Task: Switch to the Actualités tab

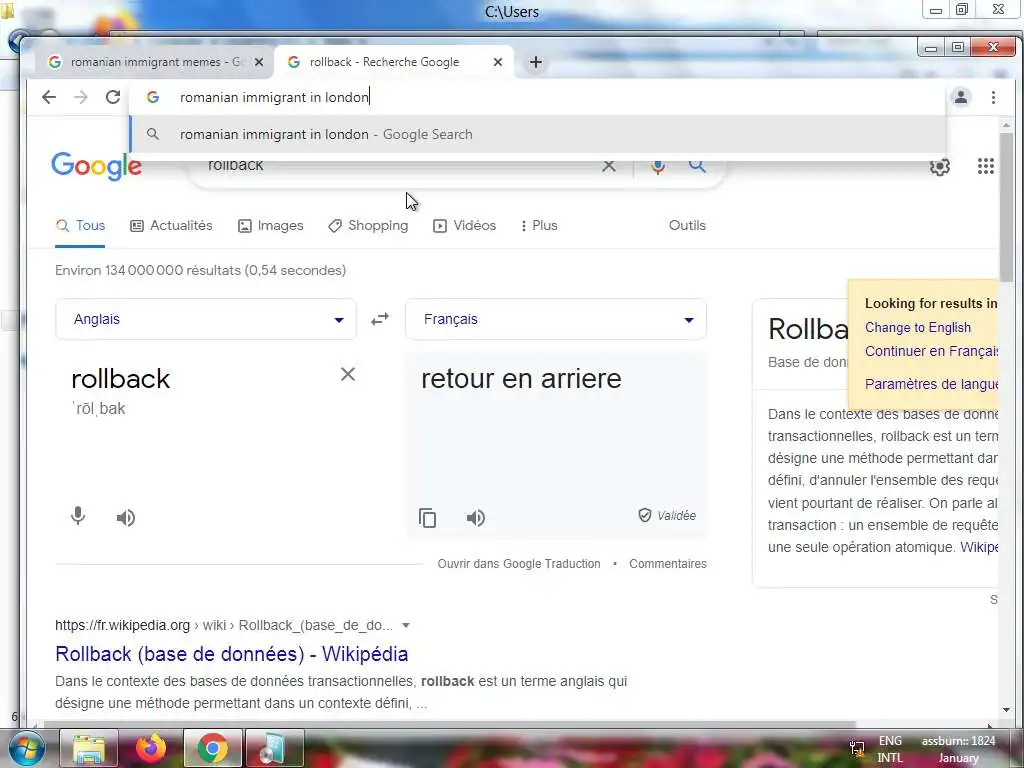Action: pos(172,225)
